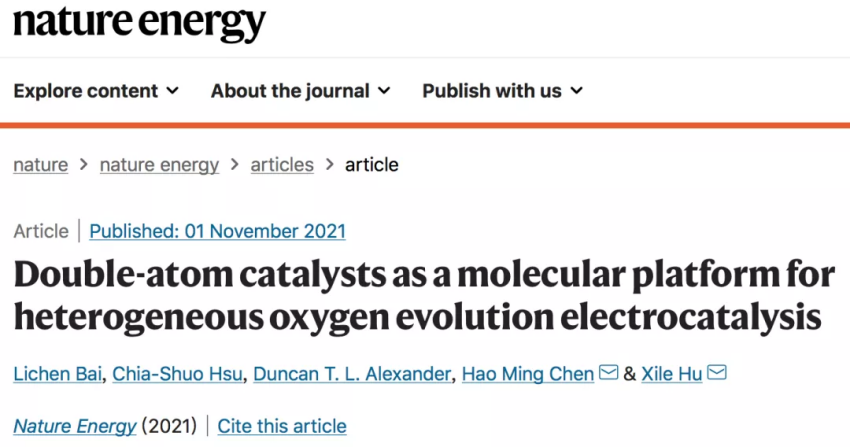This screenshot has height=448, width=851.
Task: Expand the Publish with us chevron
Action: (576, 91)
